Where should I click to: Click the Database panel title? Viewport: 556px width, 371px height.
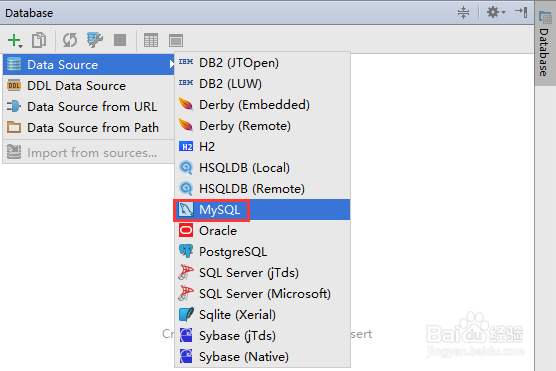pyautogui.click(x=29, y=13)
